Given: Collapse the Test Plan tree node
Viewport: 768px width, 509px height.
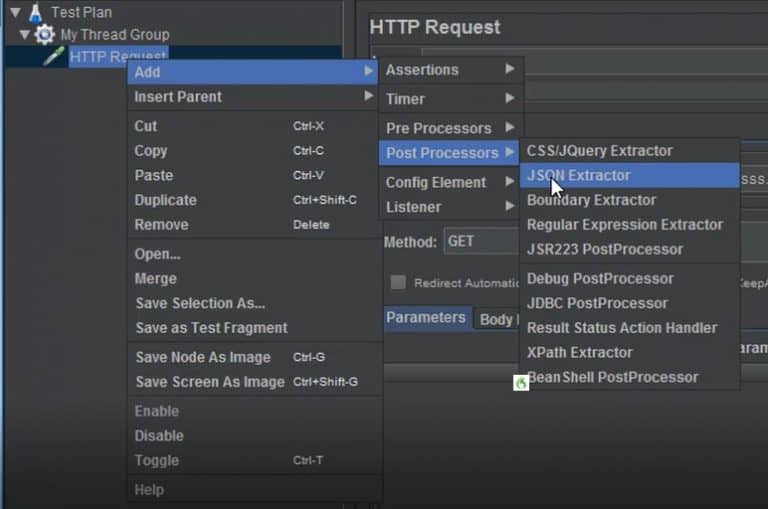Looking at the screenshot, I should point(16,12).
